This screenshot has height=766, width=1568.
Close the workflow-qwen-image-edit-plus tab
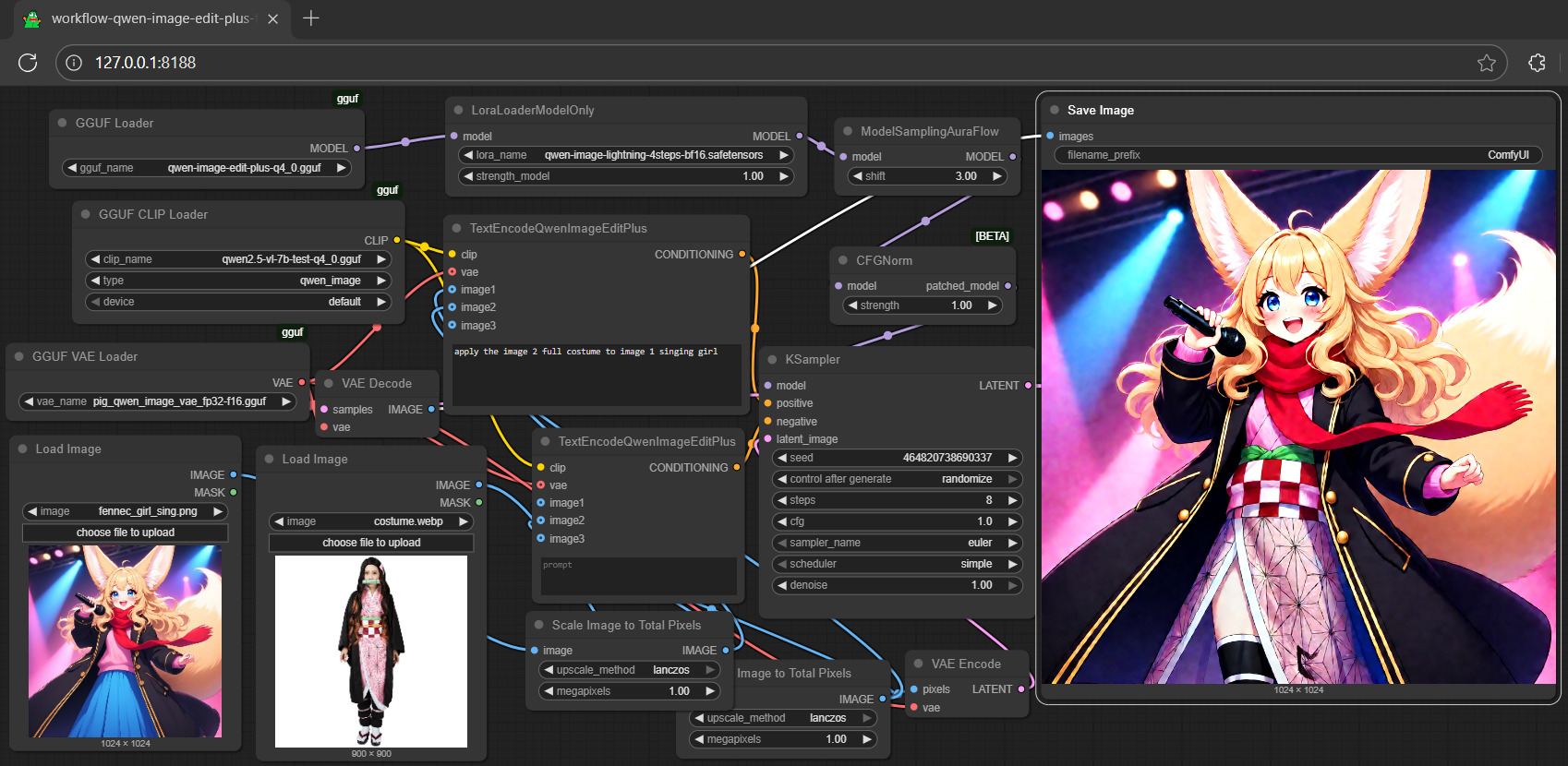tap(272, 18)
